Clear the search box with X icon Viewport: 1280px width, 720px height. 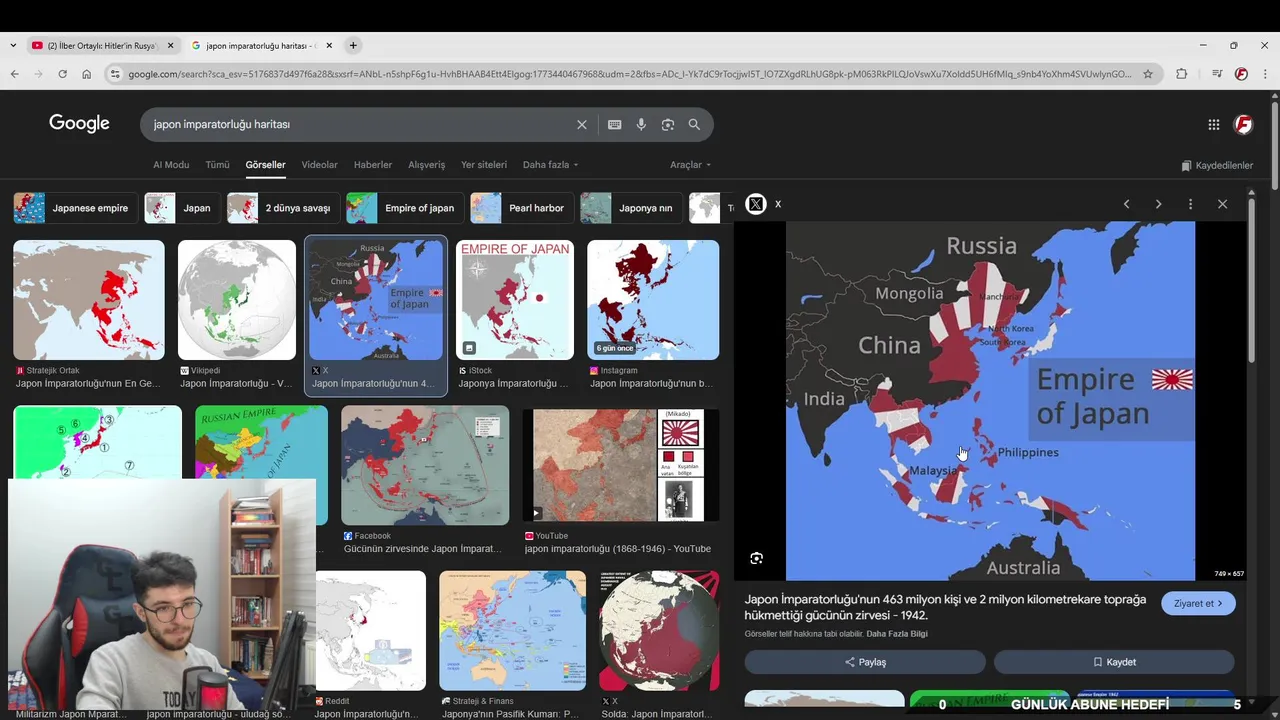(581, 125)
